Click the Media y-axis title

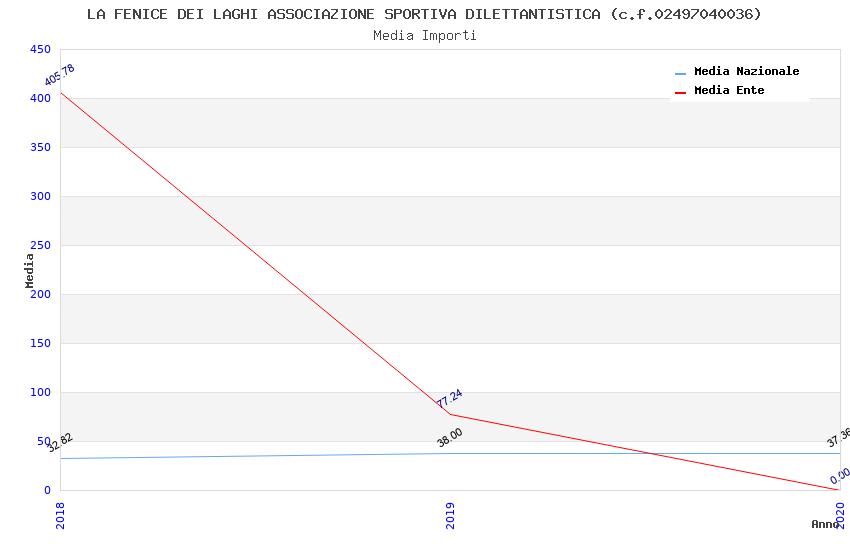(29, 270)
